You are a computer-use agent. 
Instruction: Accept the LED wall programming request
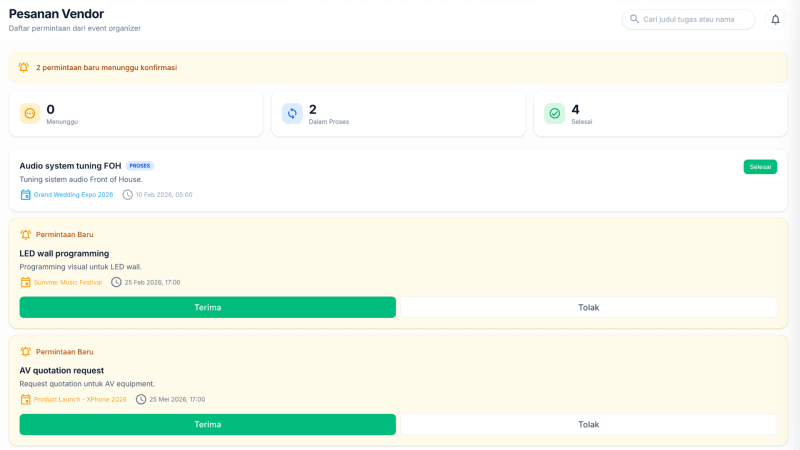pos(208,307)
